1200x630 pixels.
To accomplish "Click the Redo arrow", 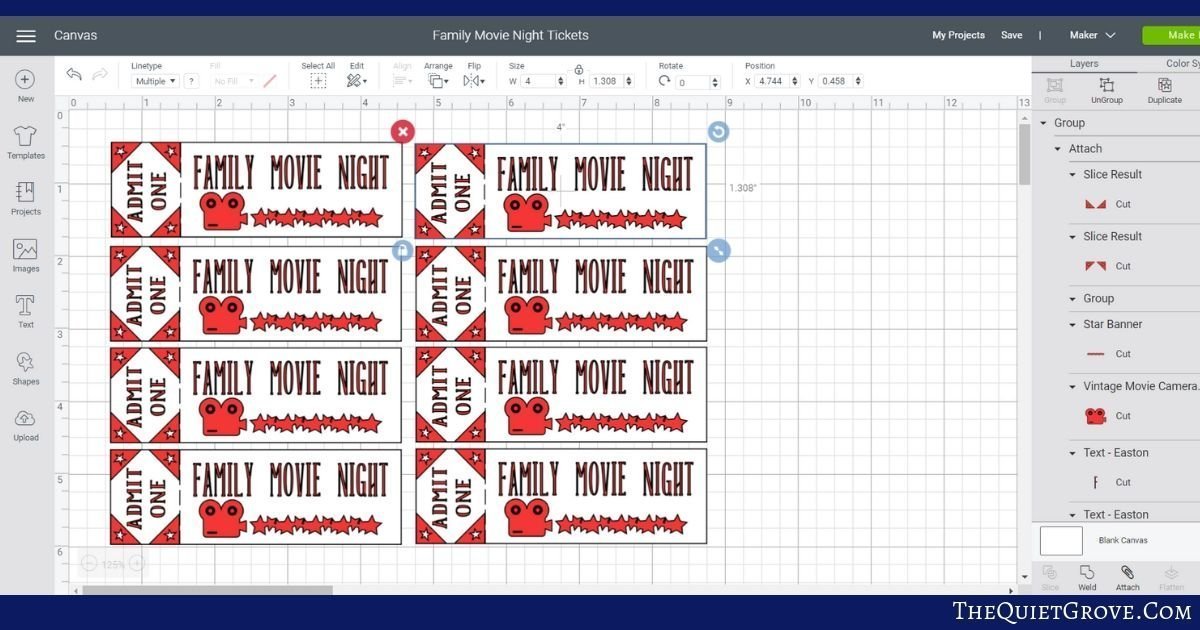I will (x=100, y=74).
